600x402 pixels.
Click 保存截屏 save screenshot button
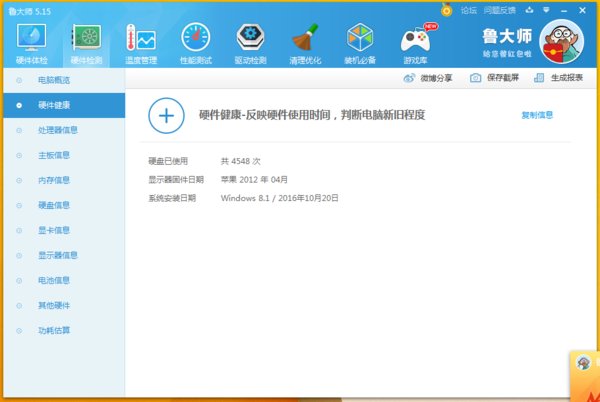tap(503, 78)
